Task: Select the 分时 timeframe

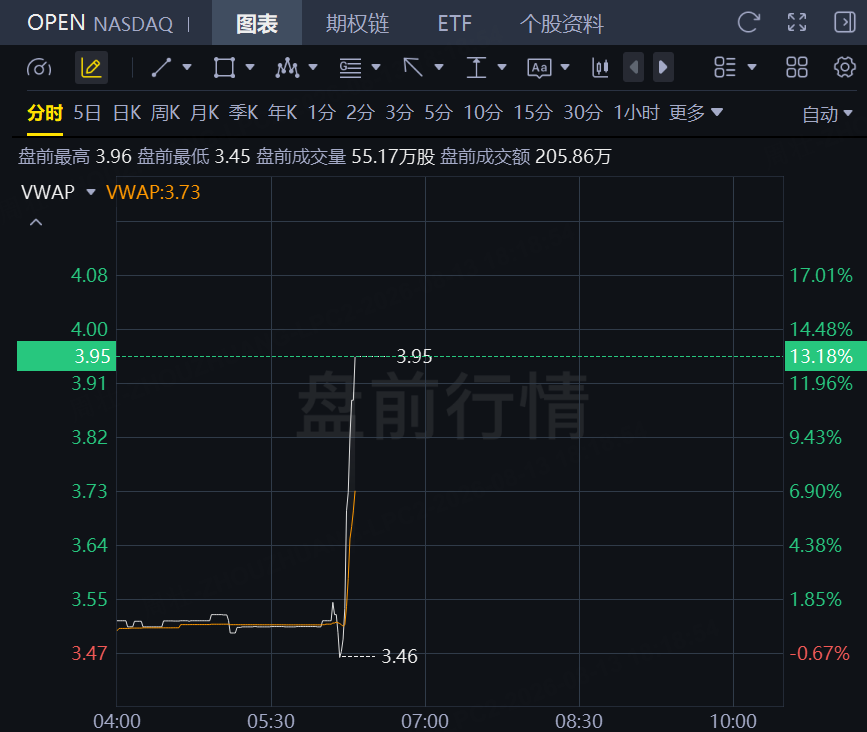Action: point(45,113)
